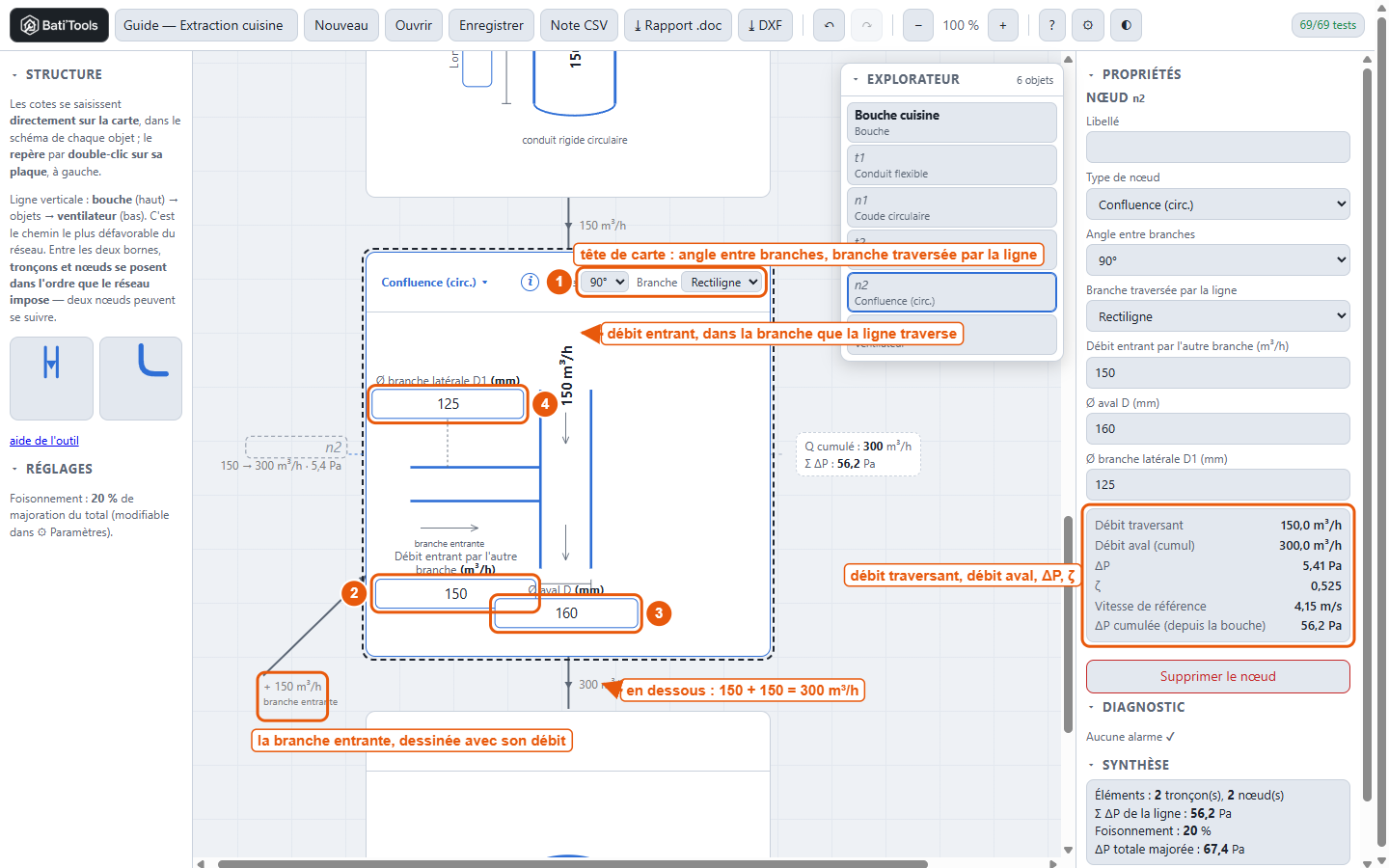Click the undo arrow icon
1389x868 pixels.
(x=829, y=25)
